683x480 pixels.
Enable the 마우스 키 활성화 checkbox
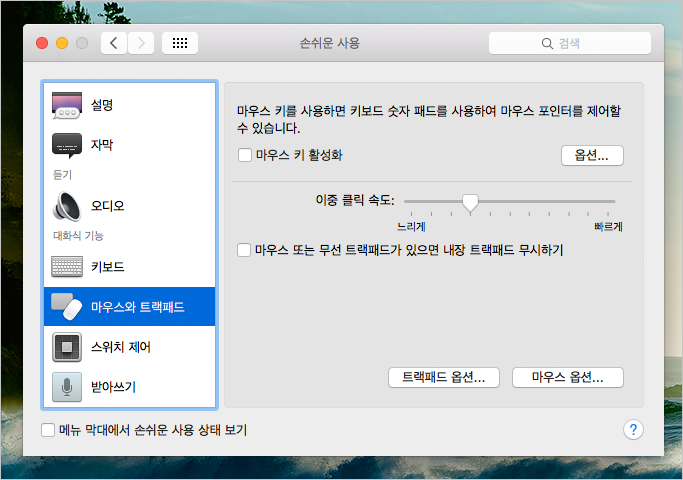245,155
